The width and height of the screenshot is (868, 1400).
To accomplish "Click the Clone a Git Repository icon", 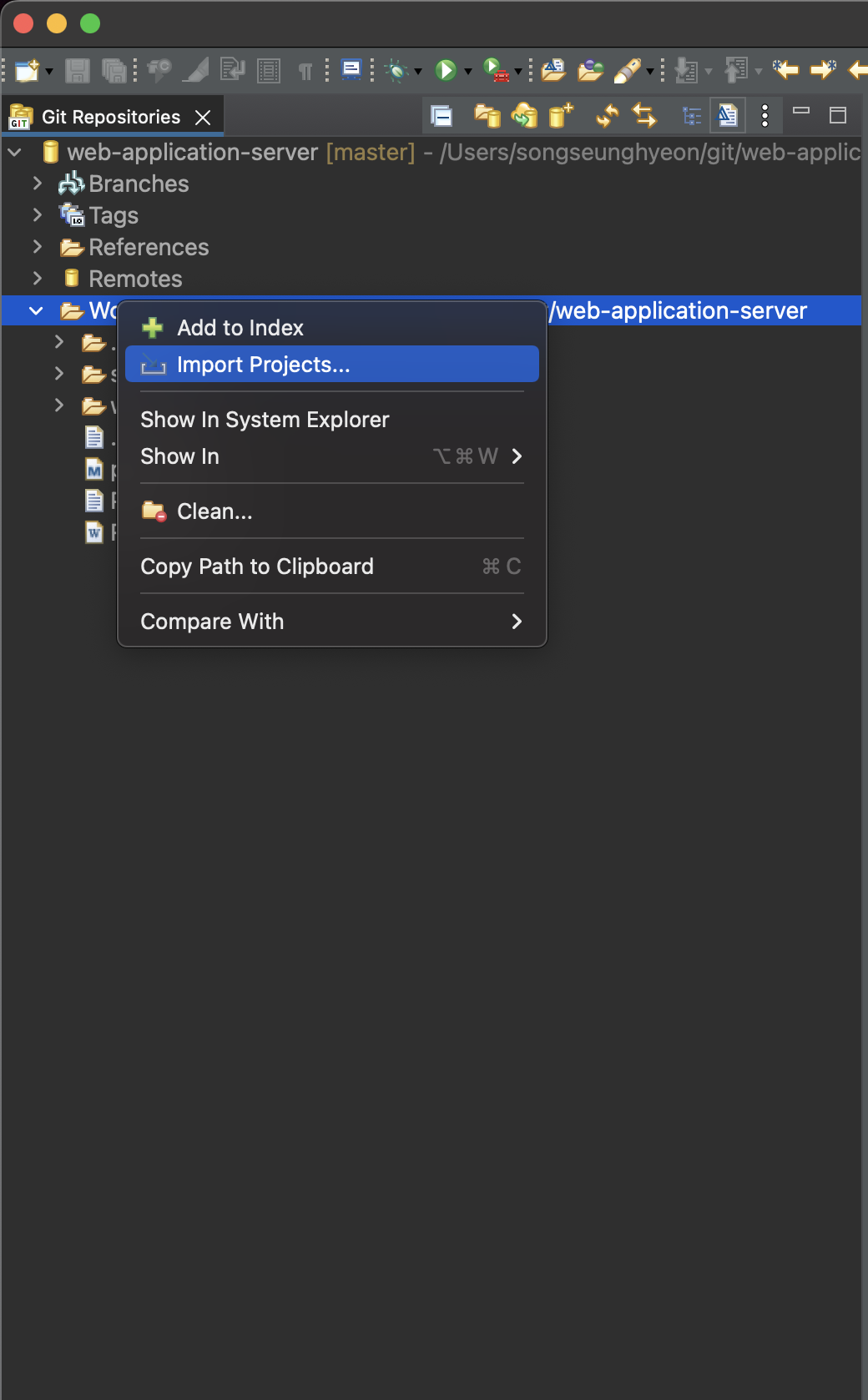I will pyautogui.click(x=525, y=116).
